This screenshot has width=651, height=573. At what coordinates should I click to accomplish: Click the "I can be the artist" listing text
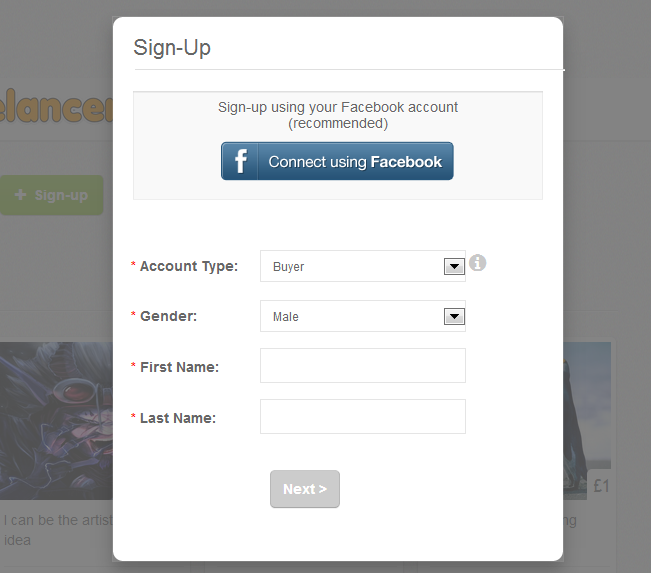(x=56, y=521)
